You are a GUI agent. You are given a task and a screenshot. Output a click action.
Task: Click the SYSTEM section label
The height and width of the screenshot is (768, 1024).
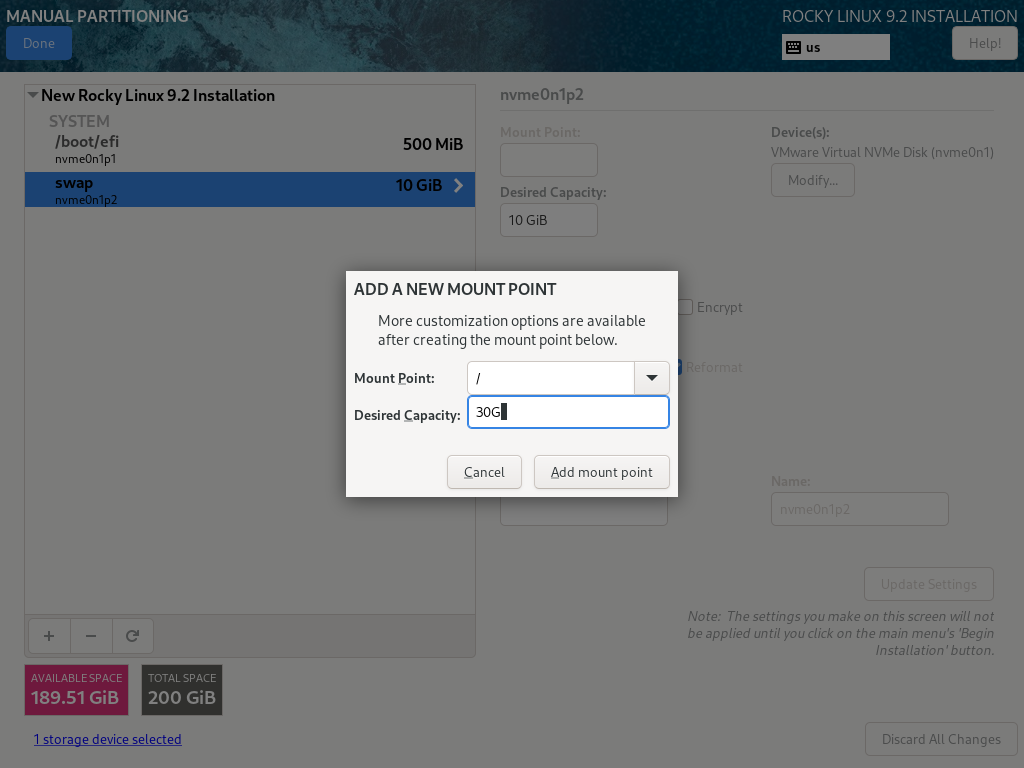point(79,121)
